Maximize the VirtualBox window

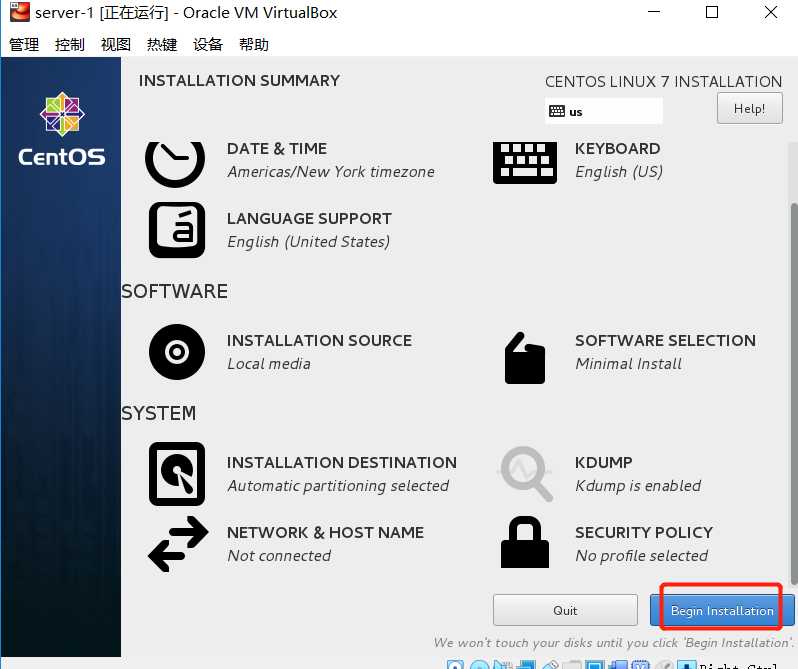[712, 12]
